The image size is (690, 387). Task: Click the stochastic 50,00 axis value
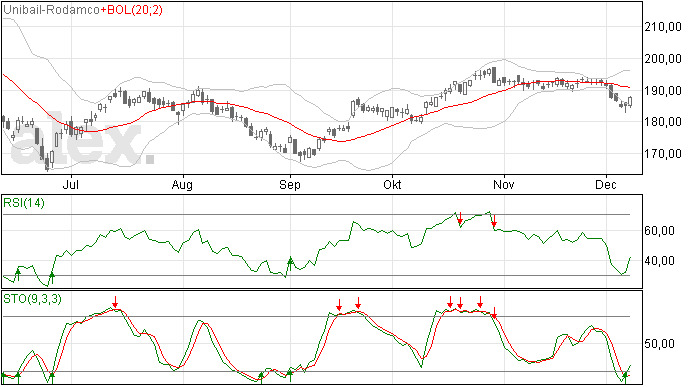tap(659, 343)
